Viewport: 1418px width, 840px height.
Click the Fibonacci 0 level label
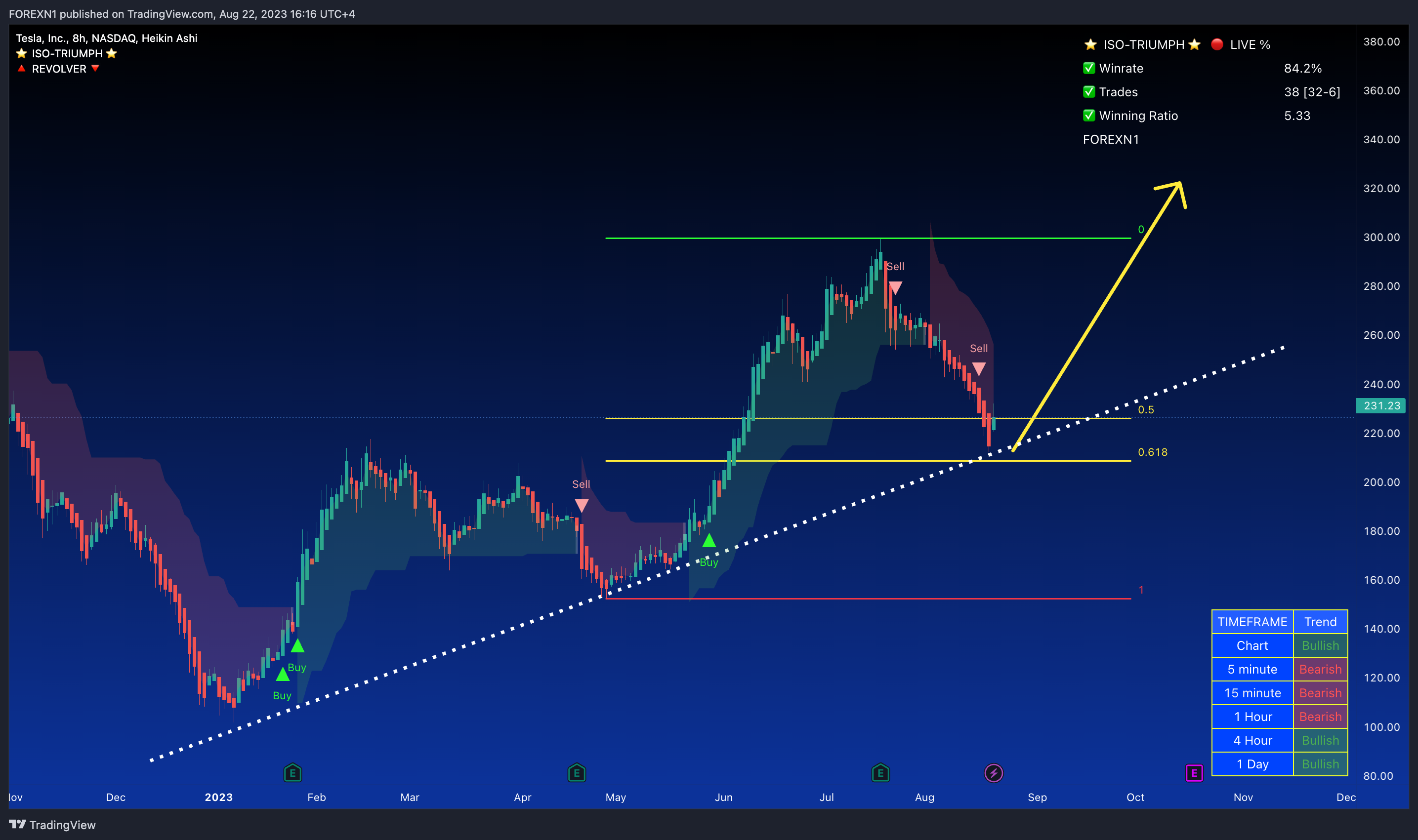pyautogui.click(x=1141, y=229)
